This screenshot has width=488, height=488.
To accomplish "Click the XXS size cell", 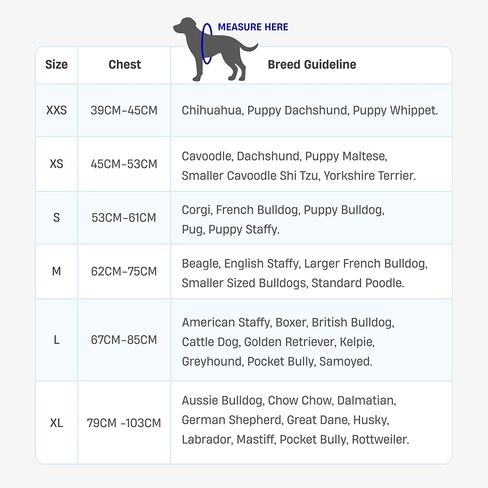I will pos(56,110).
